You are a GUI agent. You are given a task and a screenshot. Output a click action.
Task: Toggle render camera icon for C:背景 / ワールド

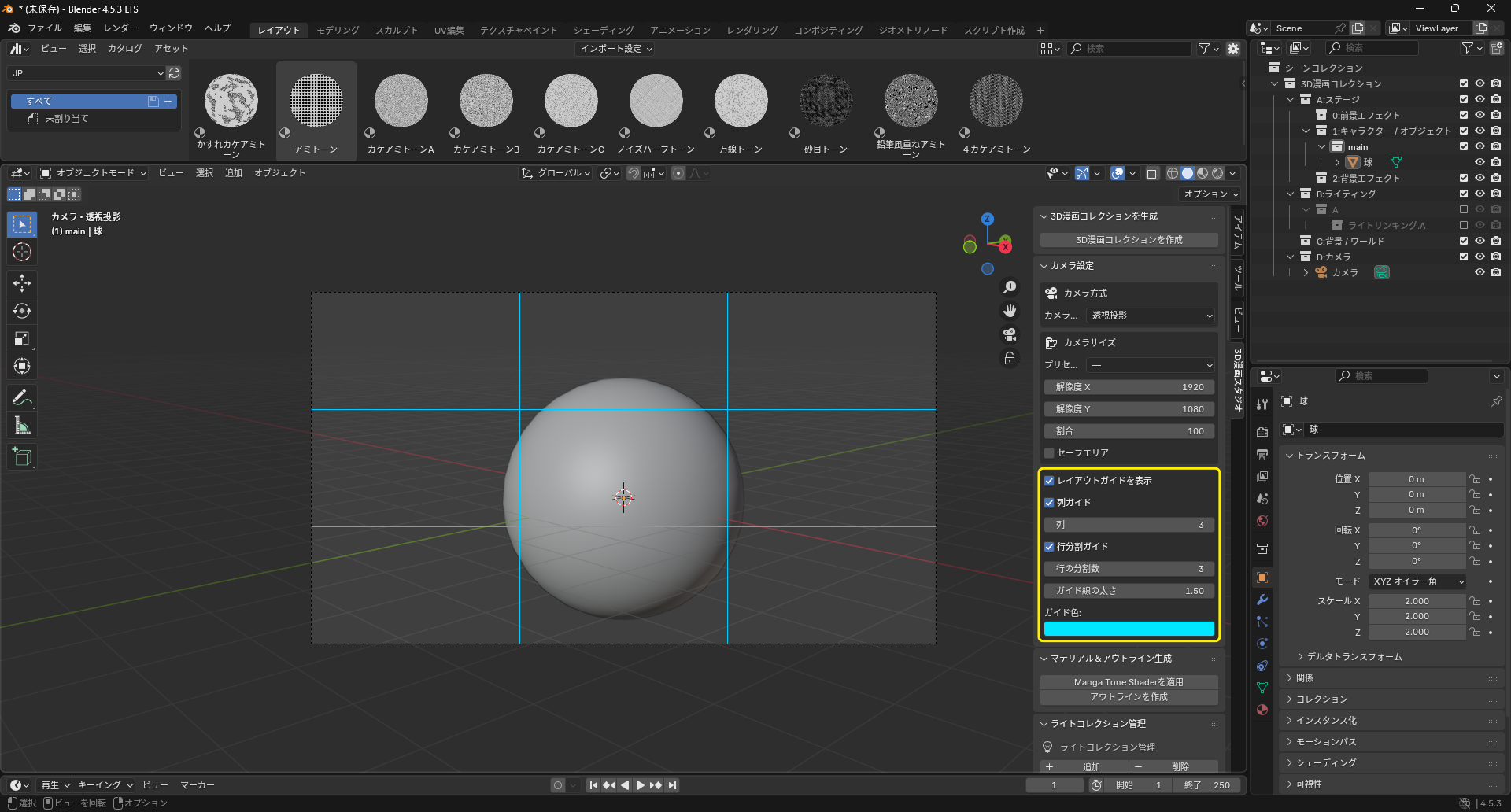click(x=1496, y=241)
